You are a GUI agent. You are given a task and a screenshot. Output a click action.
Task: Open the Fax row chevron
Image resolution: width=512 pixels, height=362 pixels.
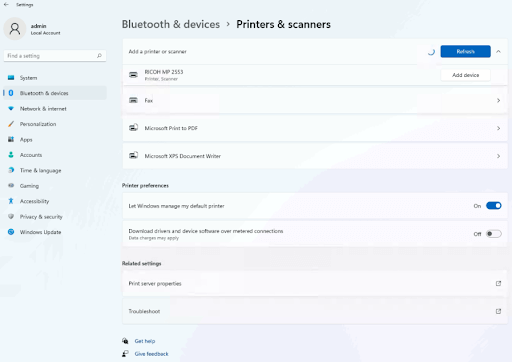[x=498, y=100]
